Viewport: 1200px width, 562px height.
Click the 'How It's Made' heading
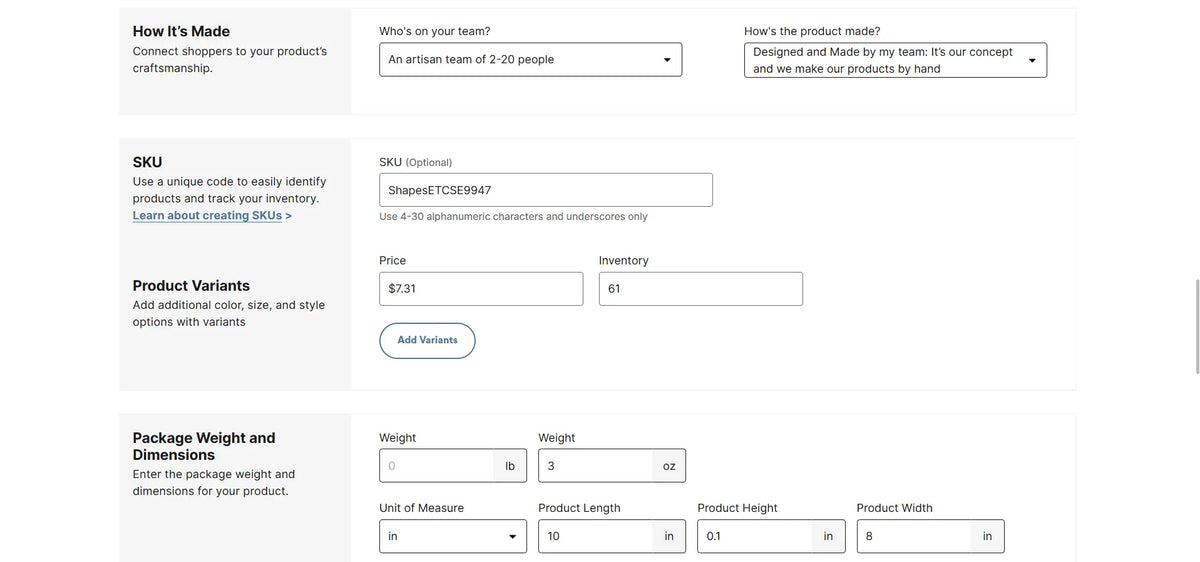(181, 31)
